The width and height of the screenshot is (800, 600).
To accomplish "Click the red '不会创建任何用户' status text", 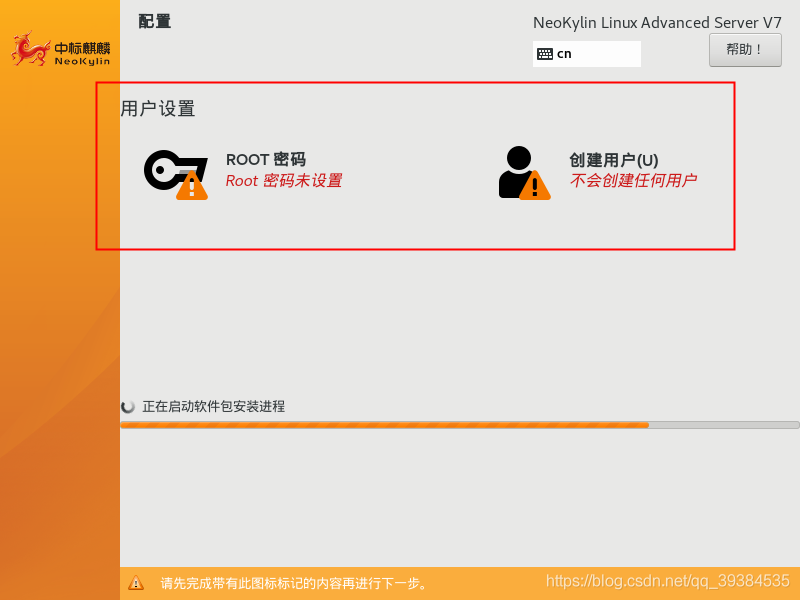I will click(x=633, y=180).
